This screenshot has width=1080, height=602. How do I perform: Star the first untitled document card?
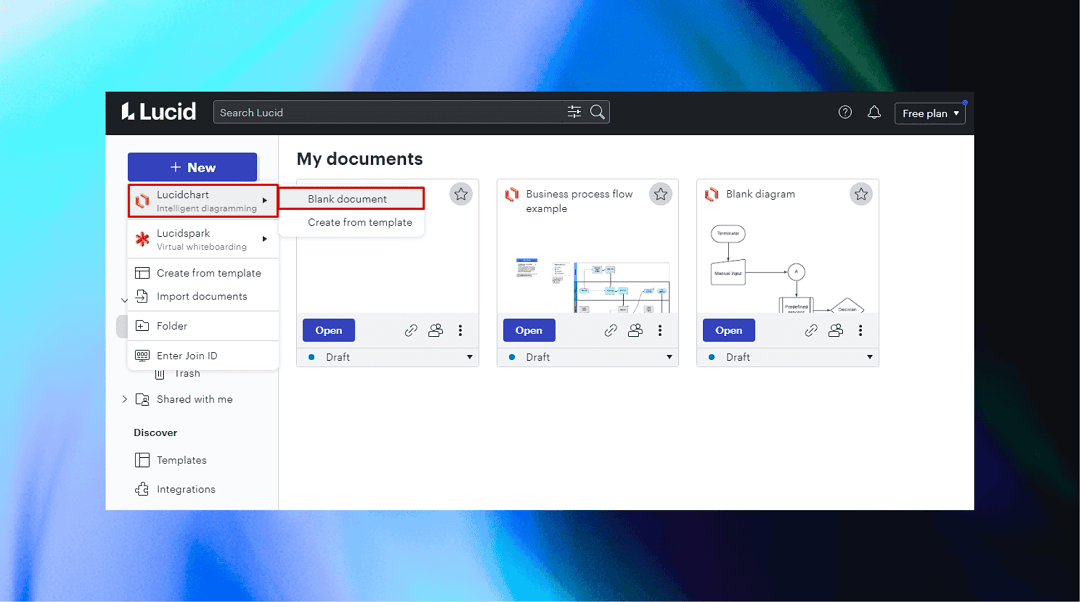(461, 194)
